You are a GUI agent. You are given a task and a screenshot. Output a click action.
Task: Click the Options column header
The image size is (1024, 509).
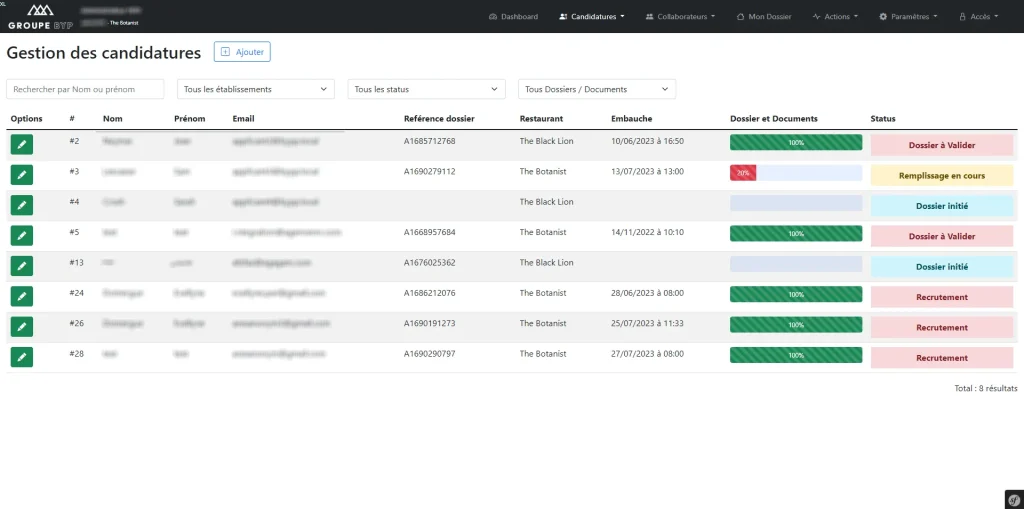click(27, 119)
